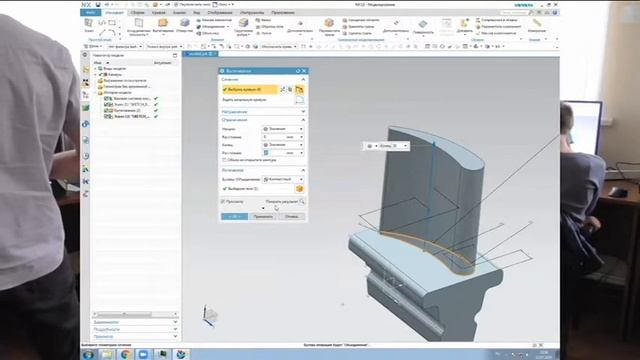Toggle checkbox of Sketch (1) feature
Screen dimensions: 640x360
(x=108, y=104)
